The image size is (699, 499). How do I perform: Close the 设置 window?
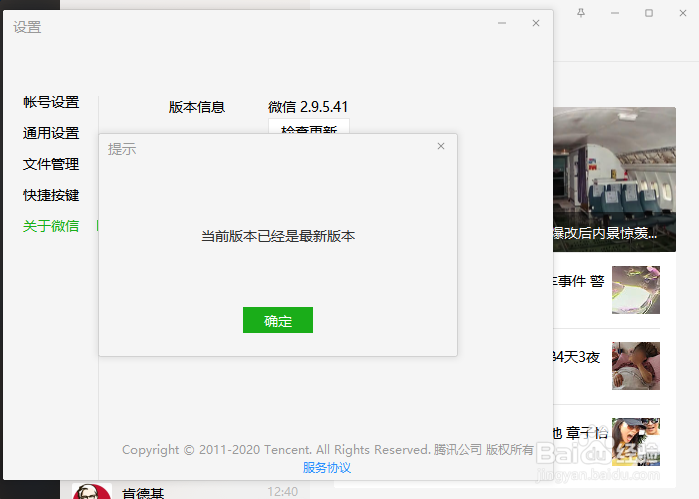pos(536,23)
